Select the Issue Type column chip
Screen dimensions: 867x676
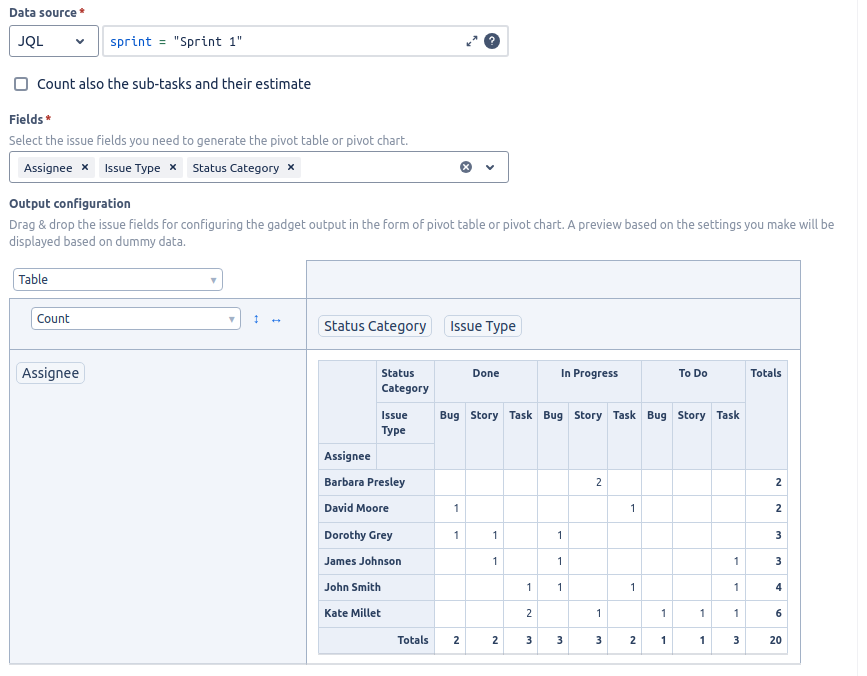(x=483, y=326)
